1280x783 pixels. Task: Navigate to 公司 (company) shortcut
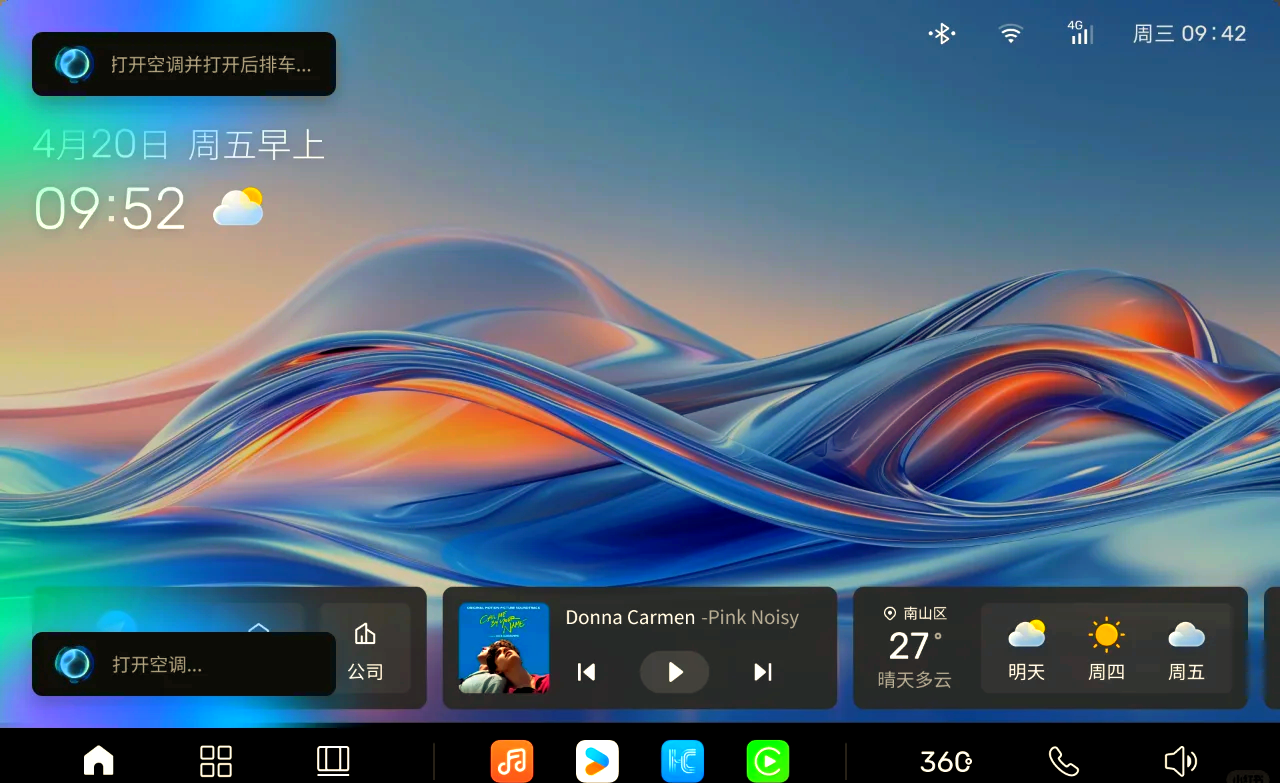(x=365, y=650)
